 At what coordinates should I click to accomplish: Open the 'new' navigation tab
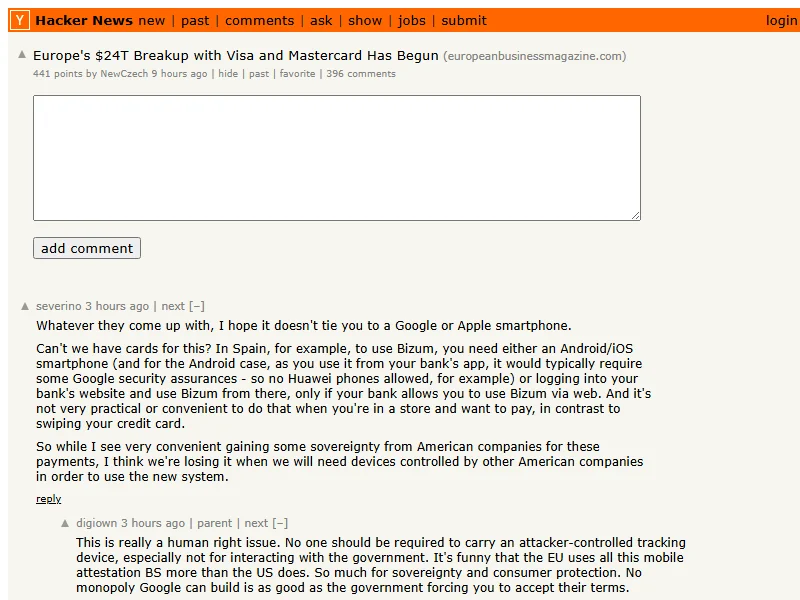coord(152,20)
